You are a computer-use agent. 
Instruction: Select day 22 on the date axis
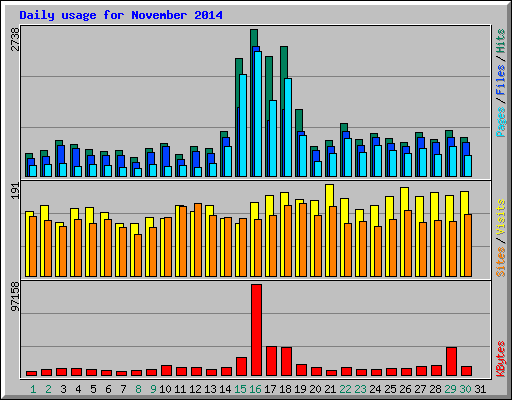click(345, 389)
